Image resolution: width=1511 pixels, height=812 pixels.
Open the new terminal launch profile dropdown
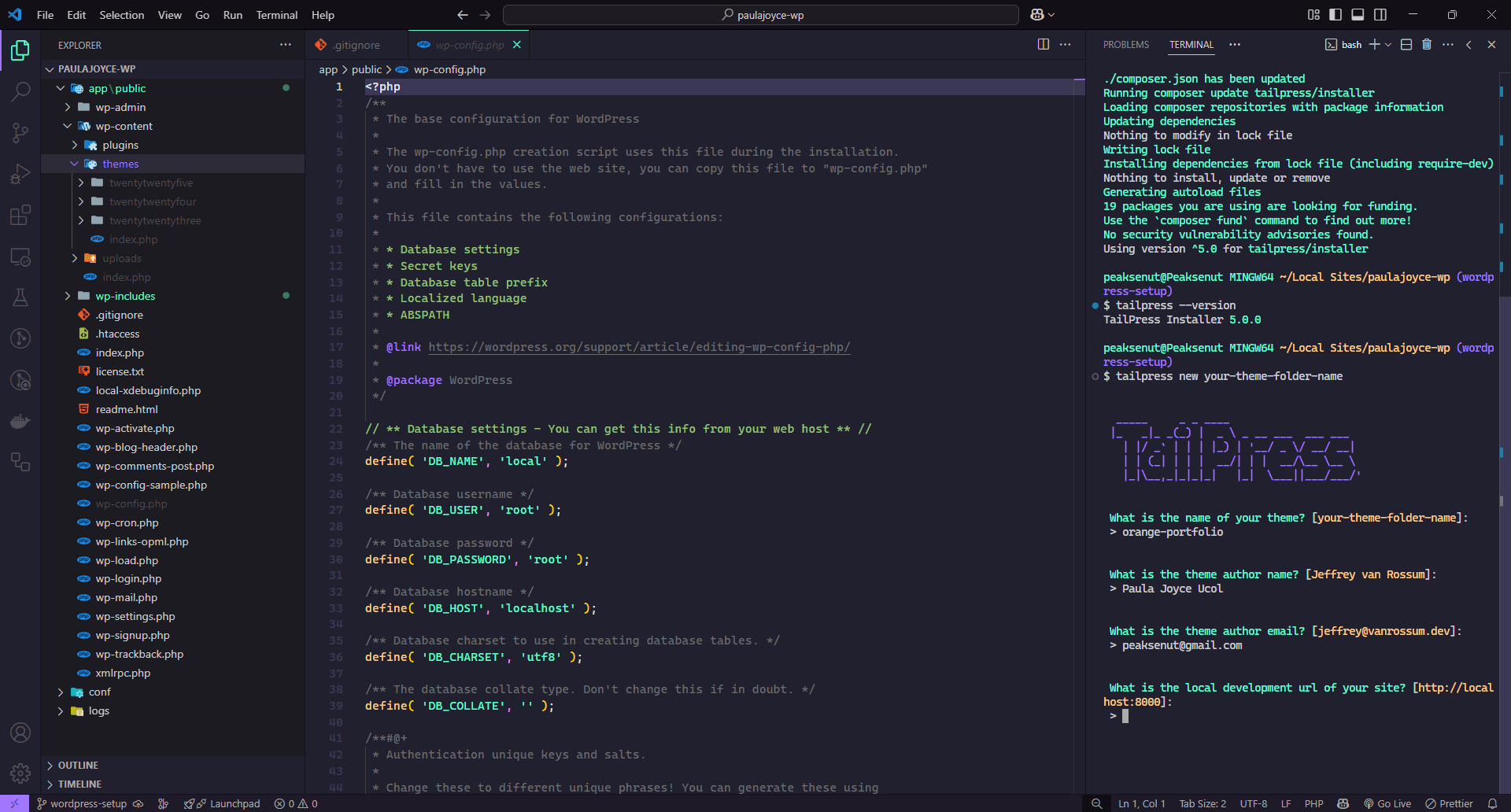coord(1388,45)
